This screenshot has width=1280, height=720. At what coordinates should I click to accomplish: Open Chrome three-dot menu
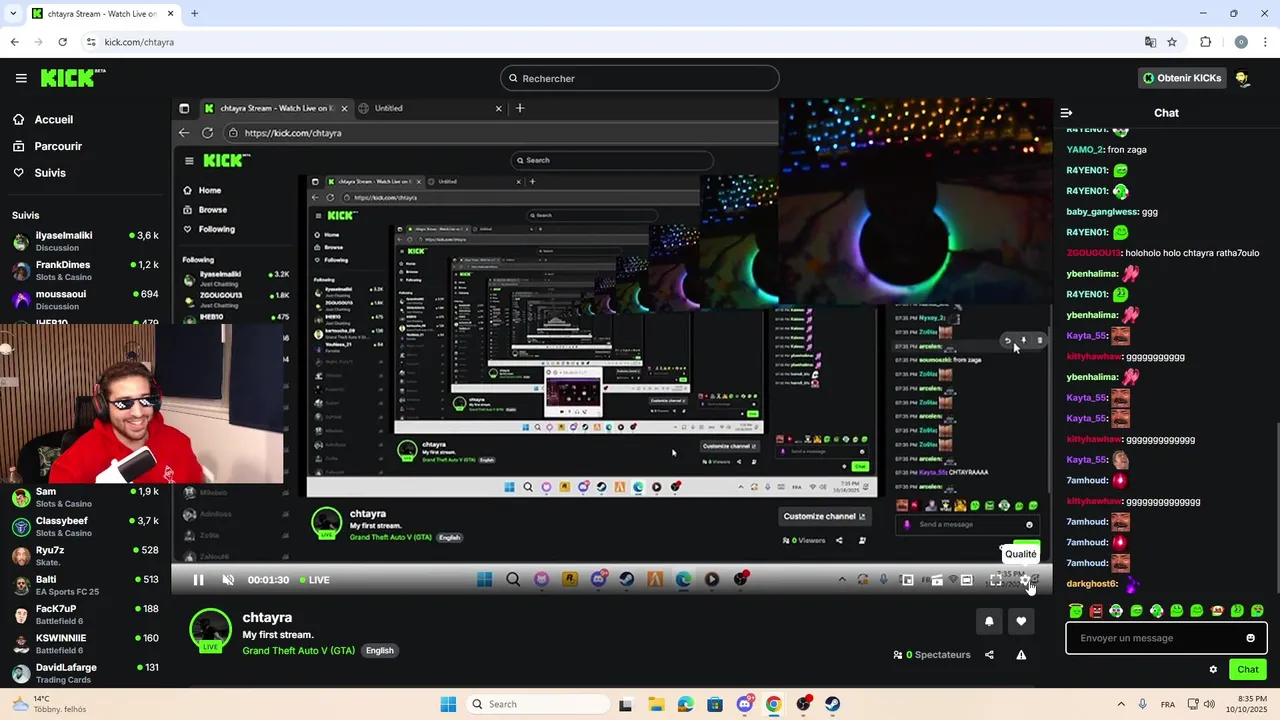1266,42
